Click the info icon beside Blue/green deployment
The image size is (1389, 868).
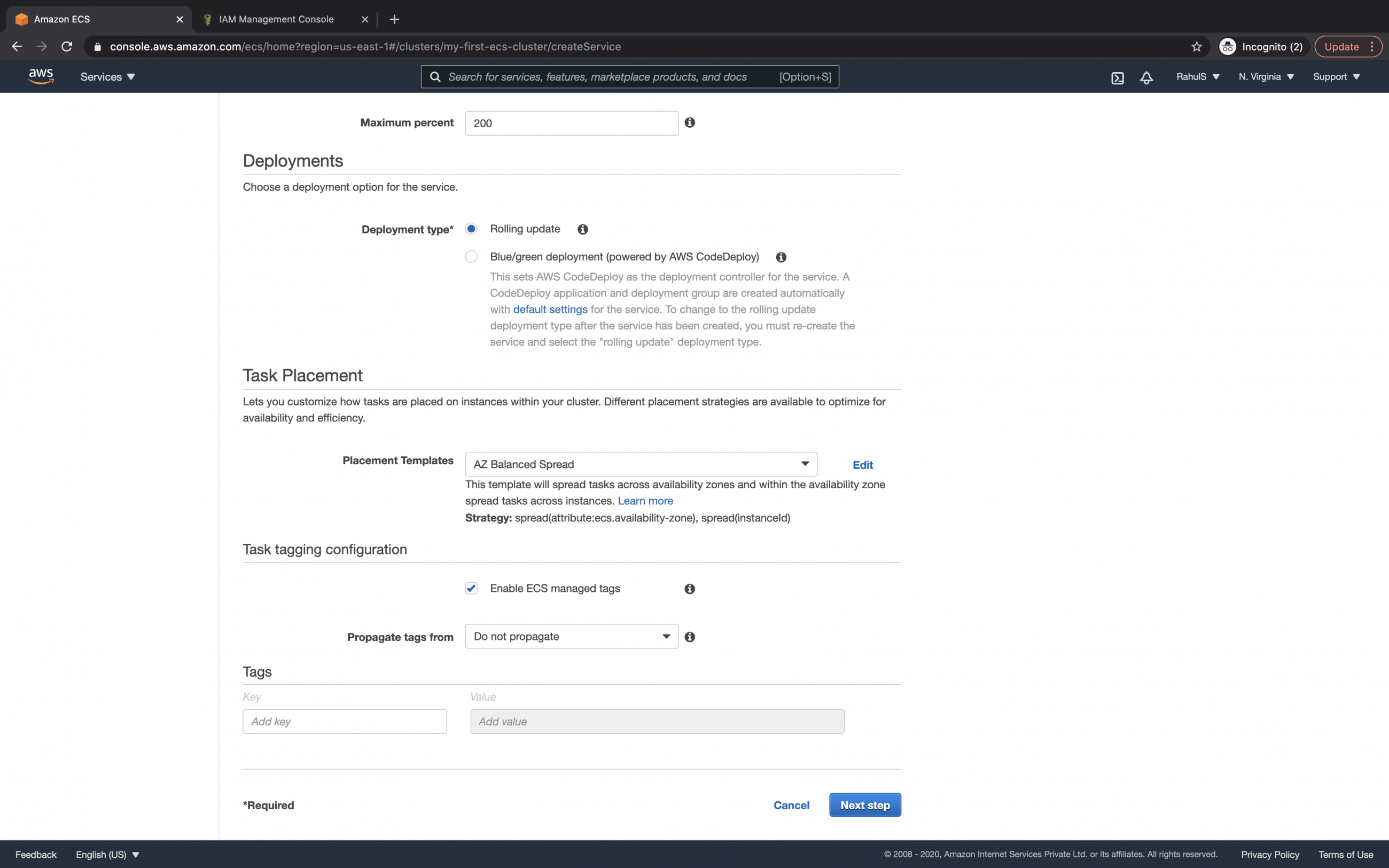[x=781, y=256]
